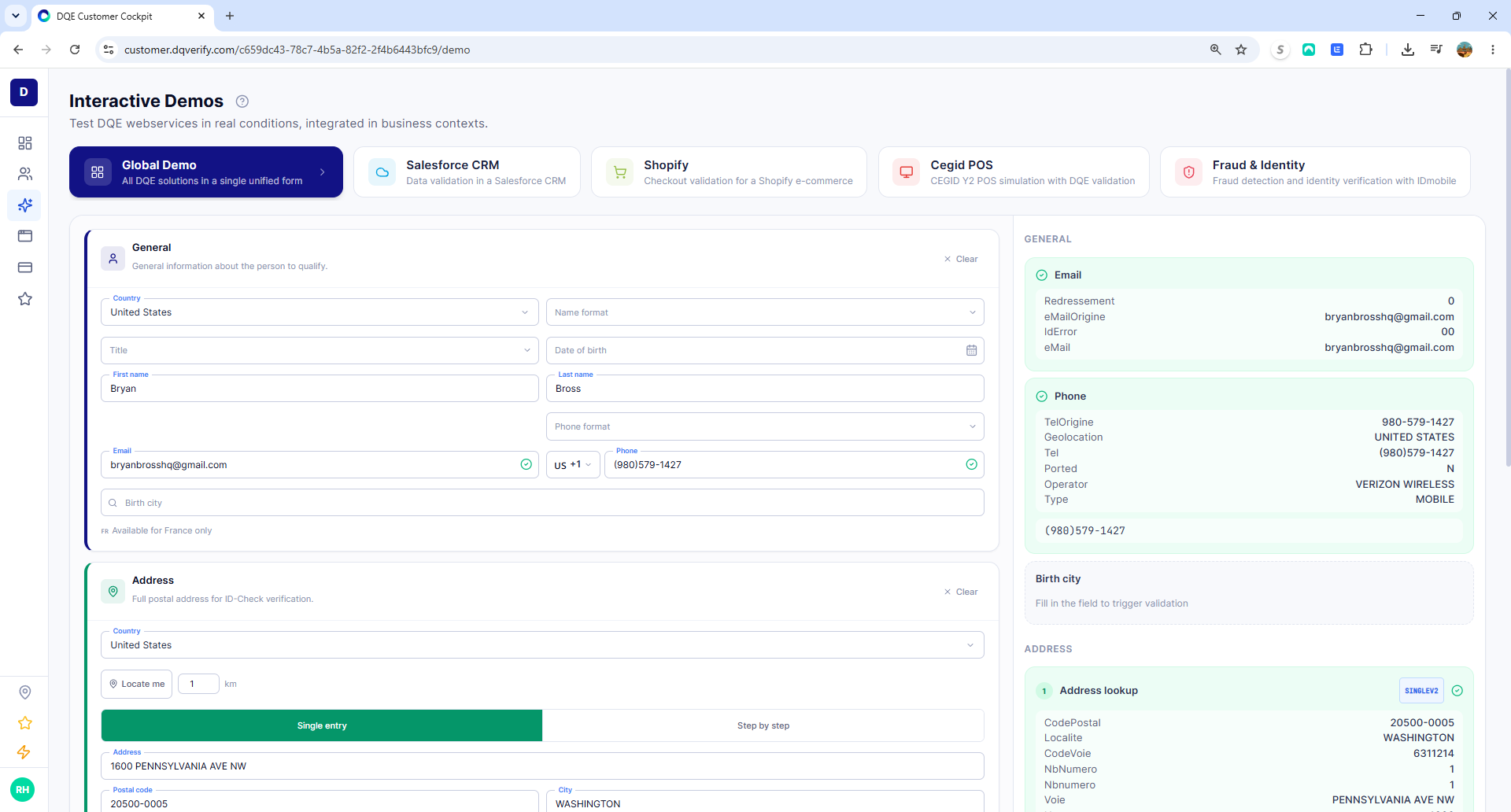Open the Phone format dropdown
Image resolution: width=1511 pixels, height=812 pixels.
pyautogui.click(x=765, y=426)
